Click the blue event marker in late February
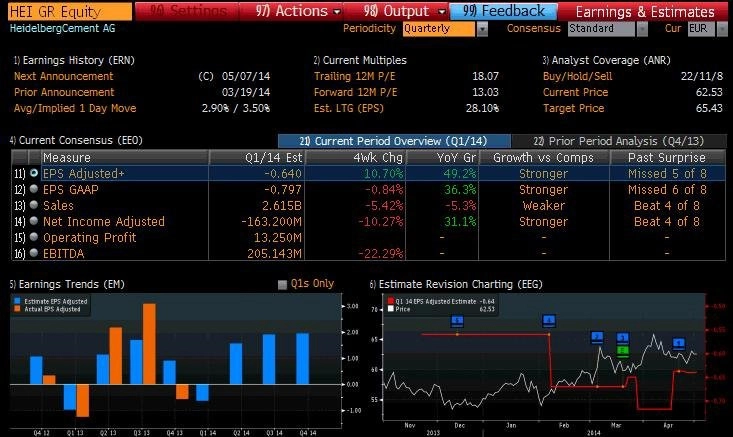Screen dimensions: 733x437 tap(597, 337)
